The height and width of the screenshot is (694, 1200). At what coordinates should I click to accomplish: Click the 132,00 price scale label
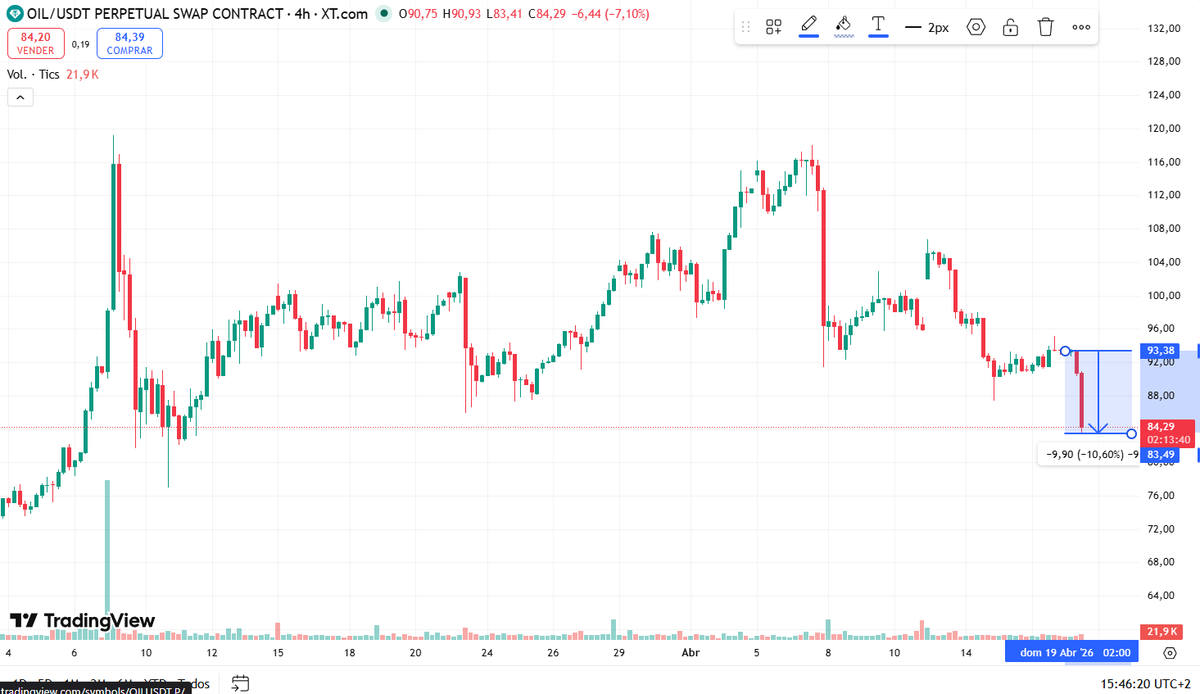coord(1165,28)
